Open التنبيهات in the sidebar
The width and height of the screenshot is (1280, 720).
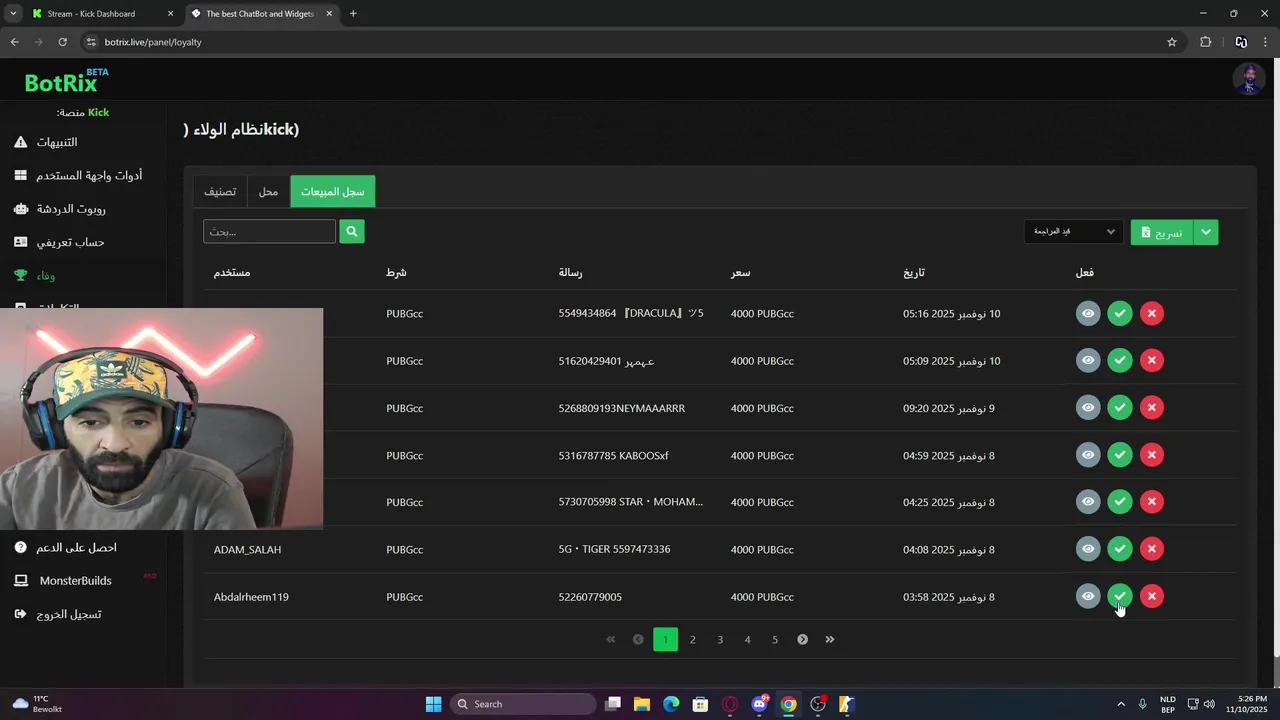coord(57,142)
